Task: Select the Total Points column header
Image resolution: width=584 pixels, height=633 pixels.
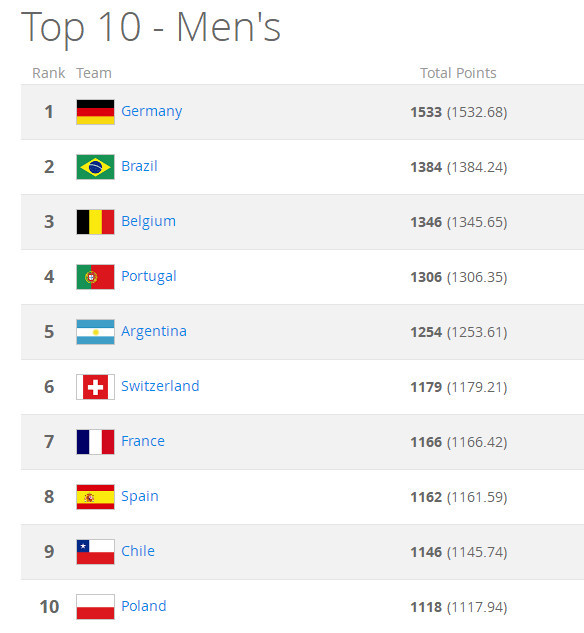Action: tap(458, 73)
